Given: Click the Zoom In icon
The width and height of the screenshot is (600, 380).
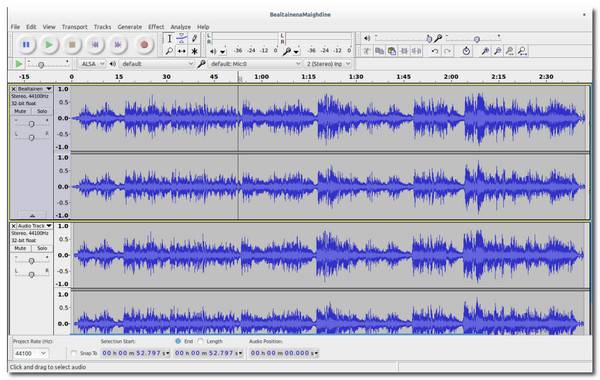Looking at the screenshot, I should click(x=485, y=51).
